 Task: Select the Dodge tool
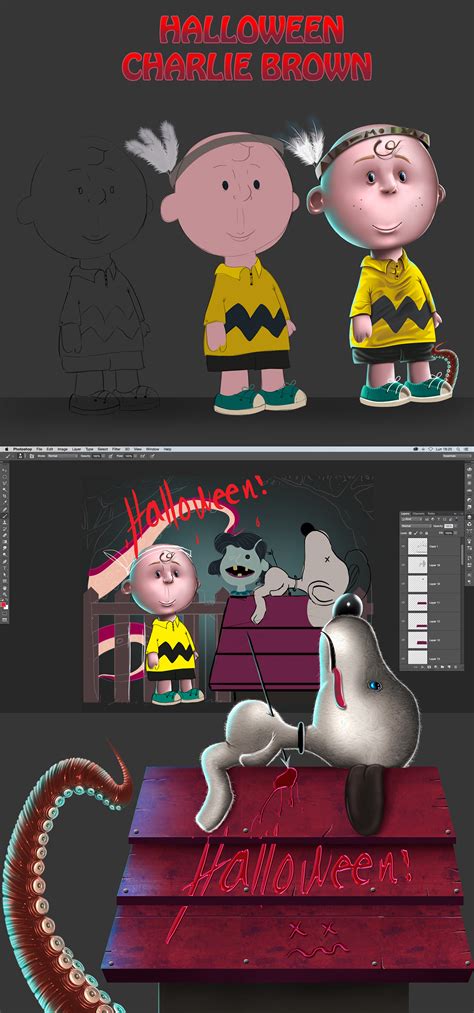tap(5, 554)
